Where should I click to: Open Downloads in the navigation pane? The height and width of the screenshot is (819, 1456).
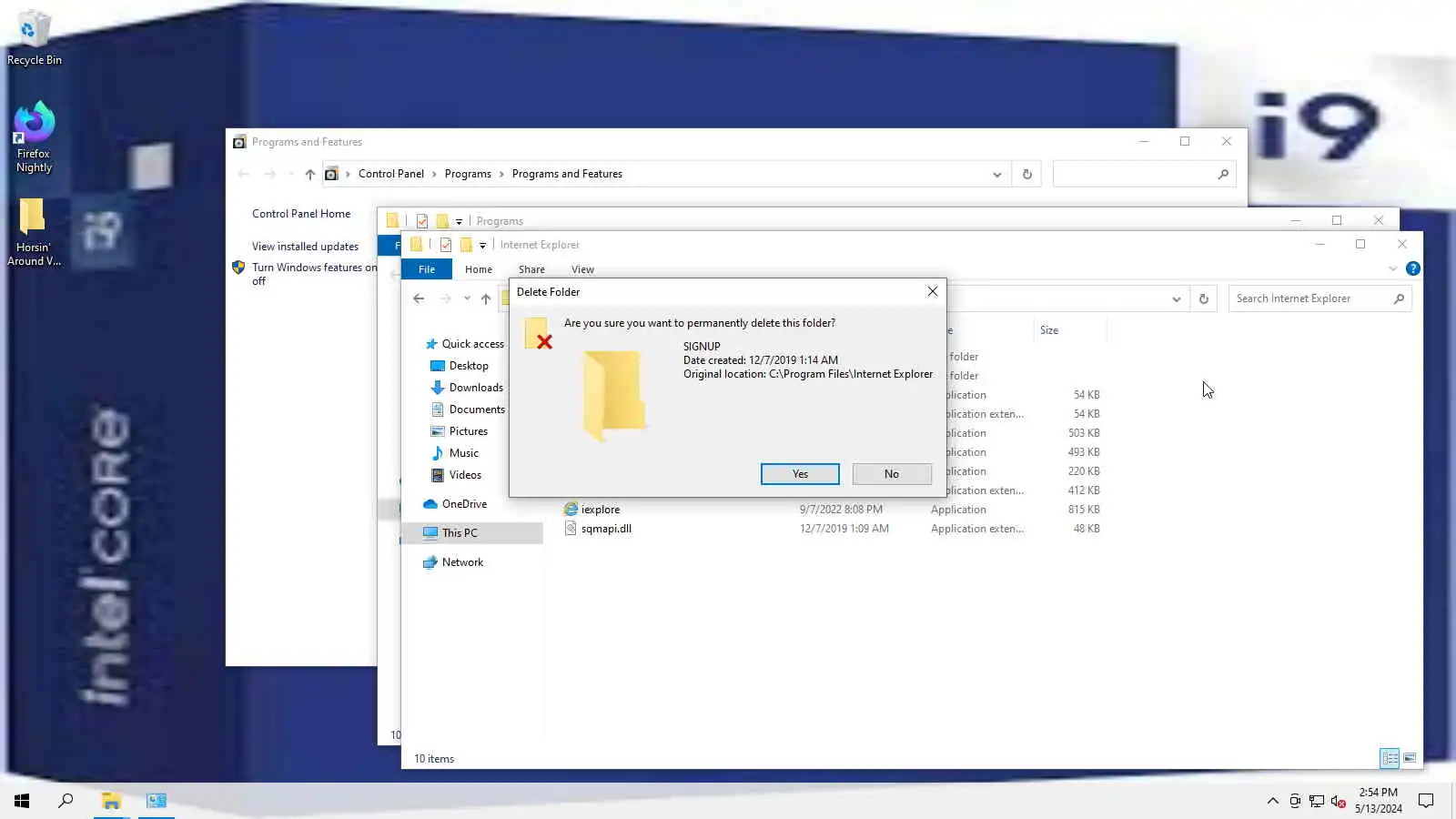click(x=467, y=388)
